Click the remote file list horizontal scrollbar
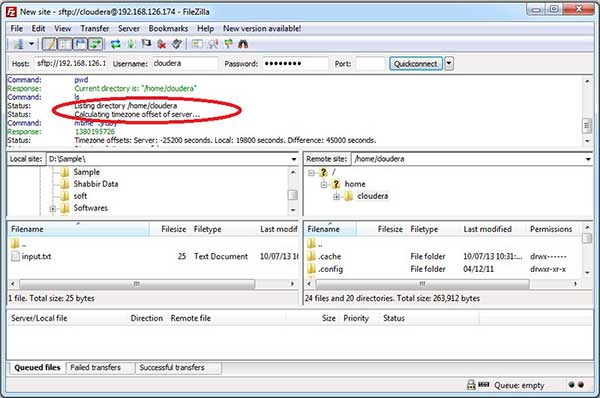 coord(422,284)
